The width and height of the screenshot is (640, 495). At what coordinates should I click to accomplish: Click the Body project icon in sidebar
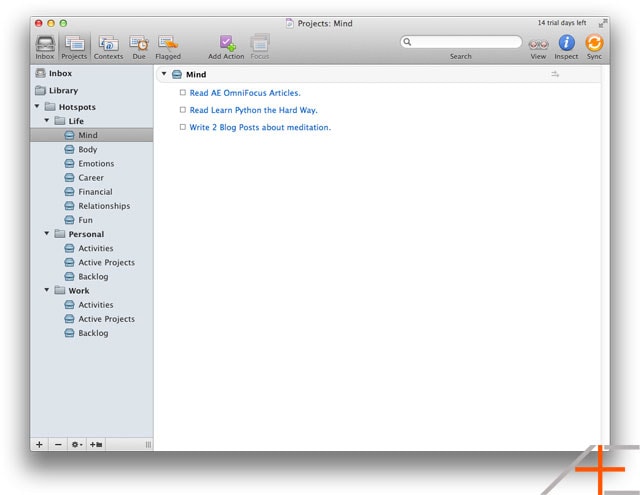(x=69, y=149)
